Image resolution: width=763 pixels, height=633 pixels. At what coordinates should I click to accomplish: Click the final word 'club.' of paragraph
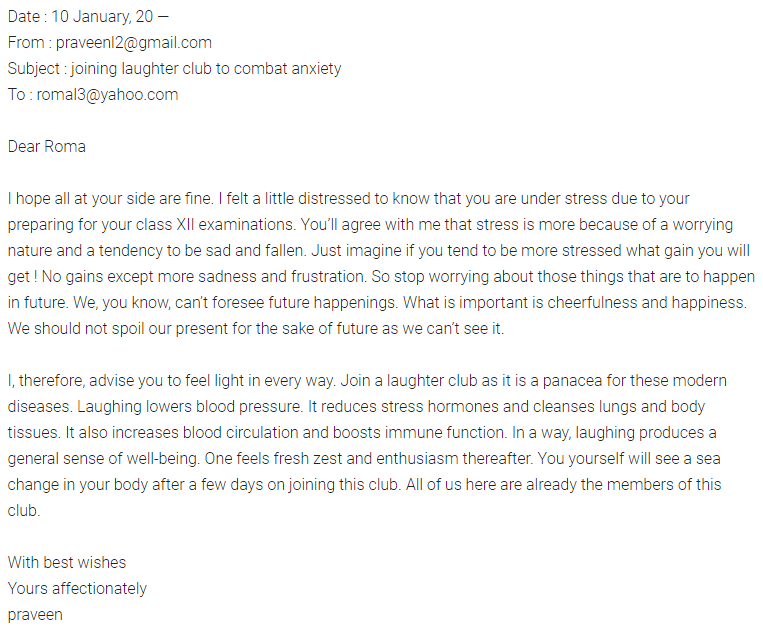point(24,510)
